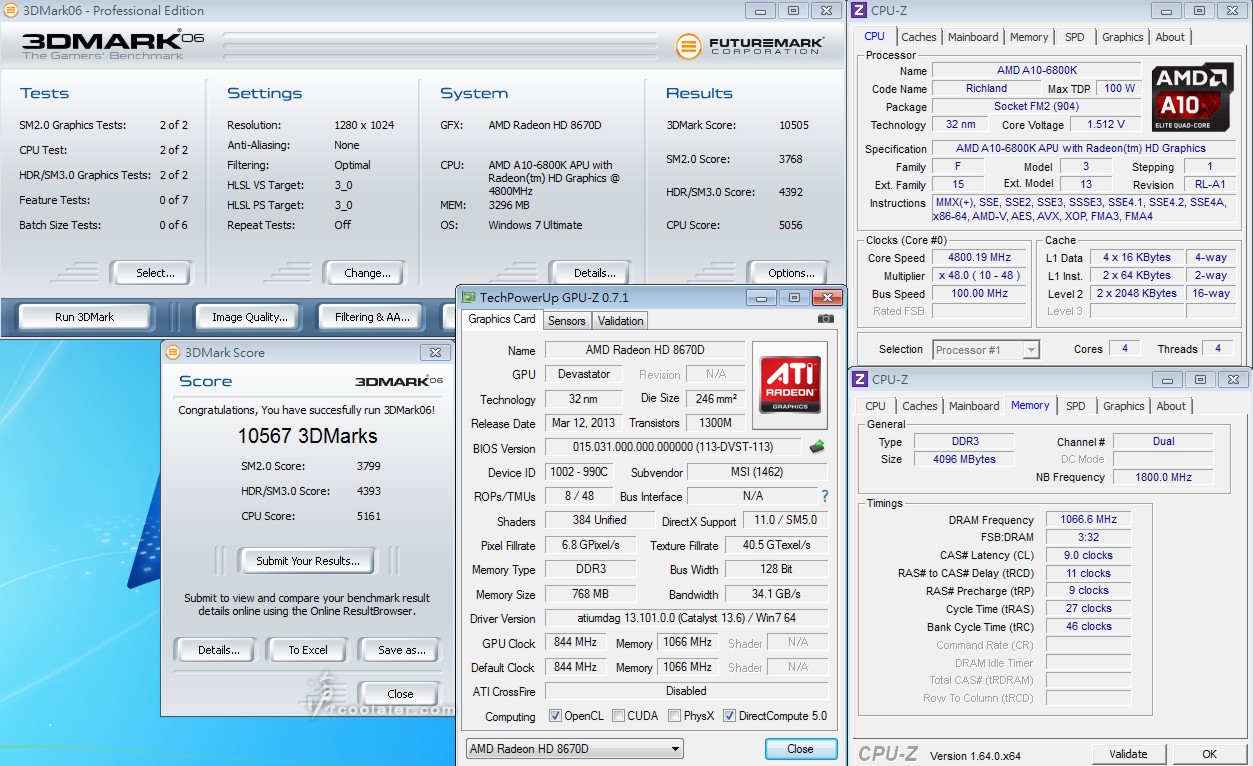This screenshot has width=1253, height=766.
Task: Click the Futuremark logo in 3DMark06
Action: pos(750,46)
